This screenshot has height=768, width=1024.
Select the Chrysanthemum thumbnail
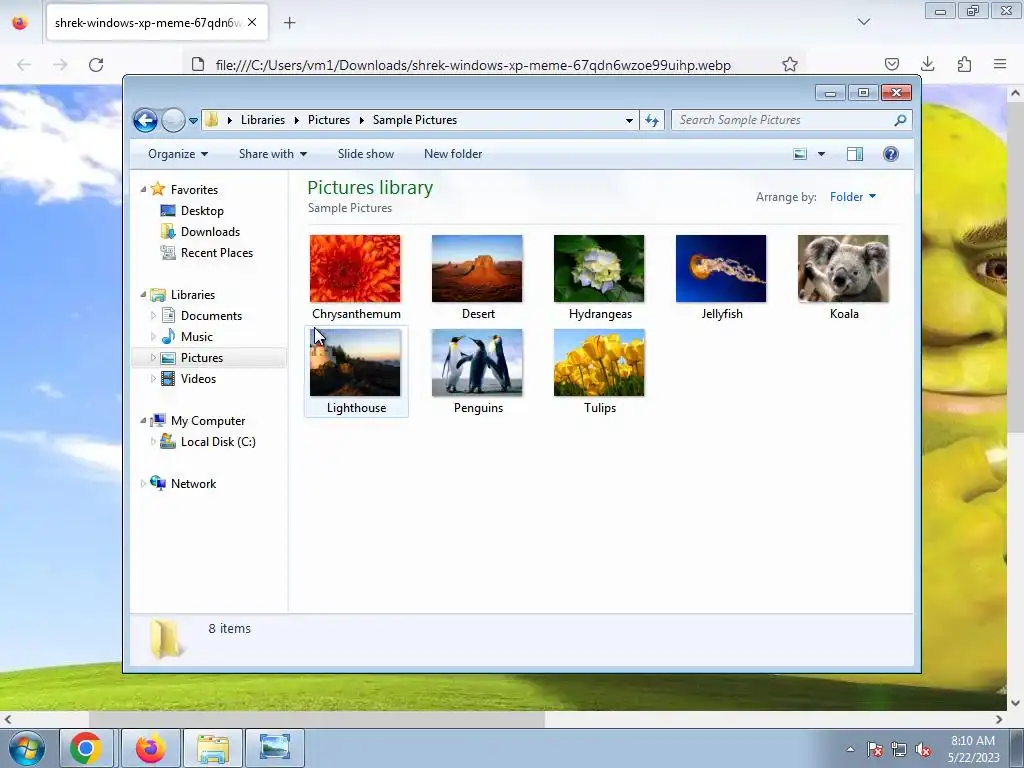[x=355, y=268]
